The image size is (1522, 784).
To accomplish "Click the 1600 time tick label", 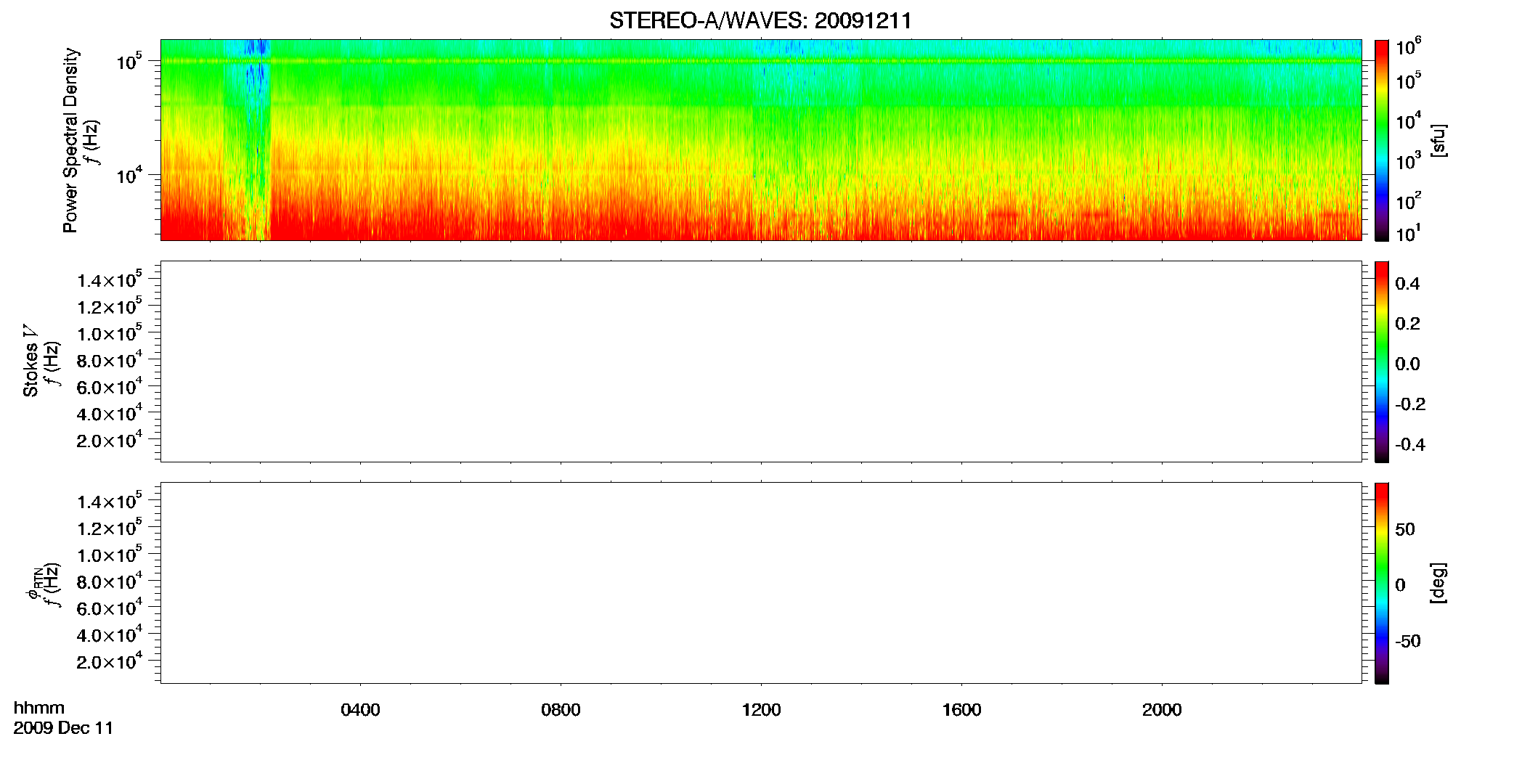I will coord(961,710).
